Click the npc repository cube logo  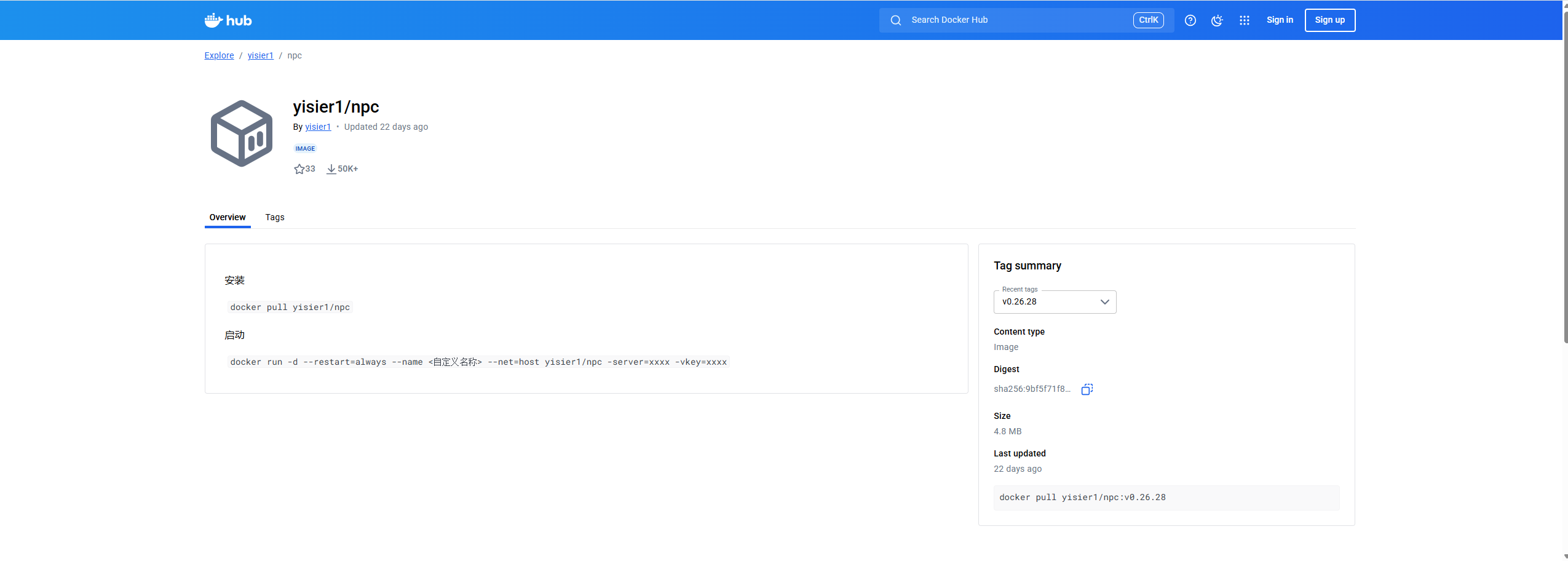tap(242, 133)
